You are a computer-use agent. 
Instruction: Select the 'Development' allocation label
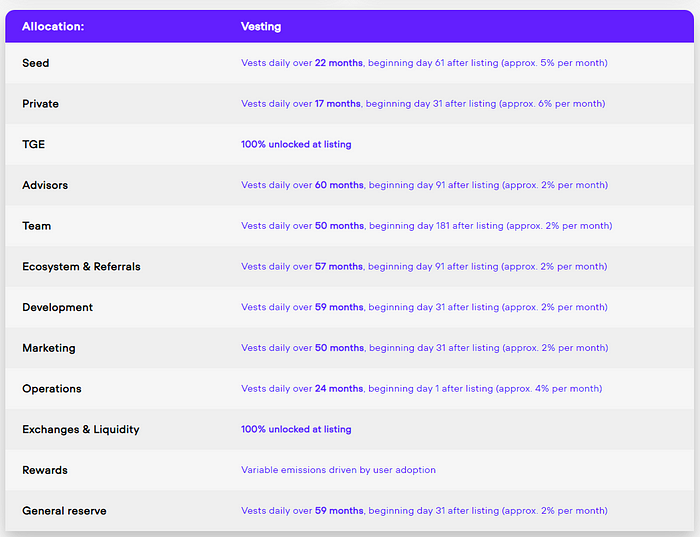pos(58,307)
